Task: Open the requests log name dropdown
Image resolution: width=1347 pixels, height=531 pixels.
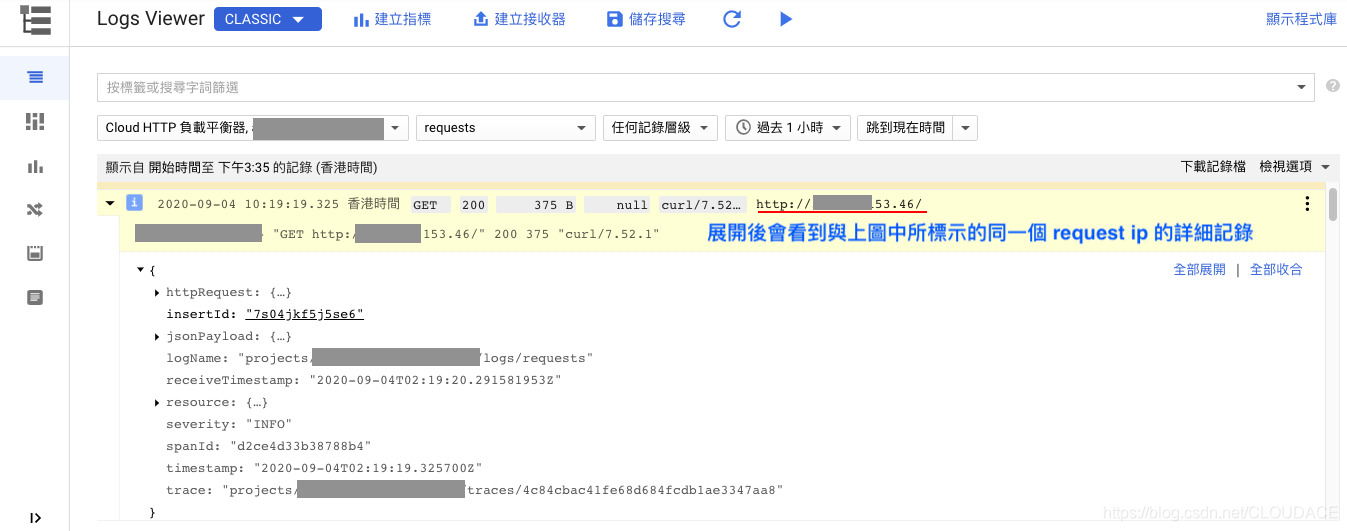Action: 506,127
